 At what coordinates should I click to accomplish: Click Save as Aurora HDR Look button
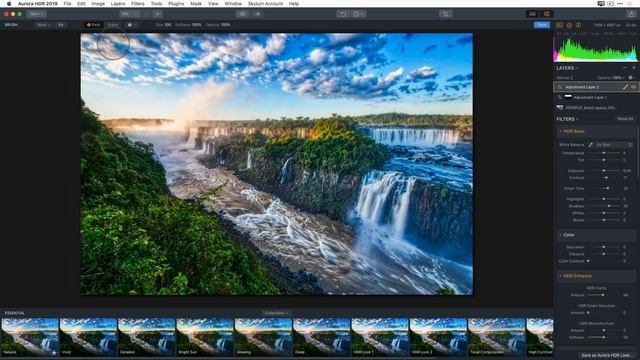pyautogui.click(x=606, y=356)
